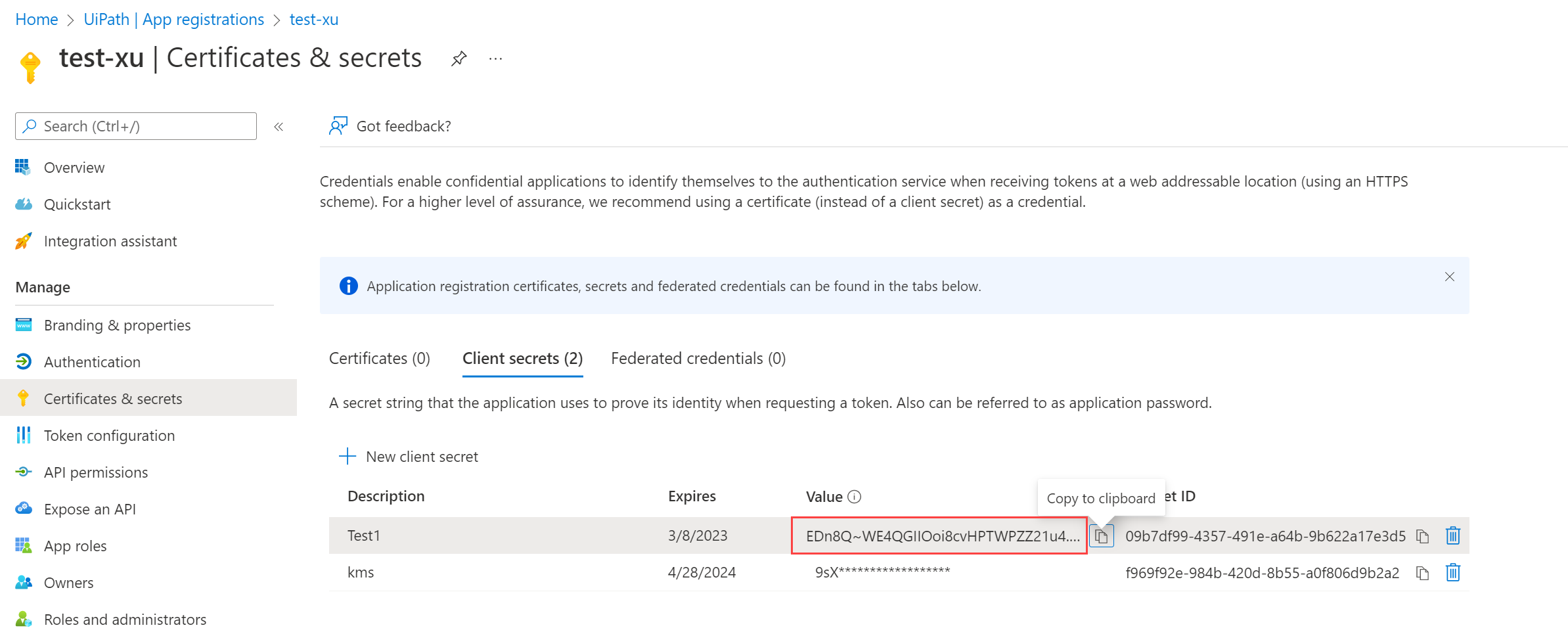The width and height of the screenshot is (1568, 634).
Task: Open Expose an API
Action: point(90,509)
